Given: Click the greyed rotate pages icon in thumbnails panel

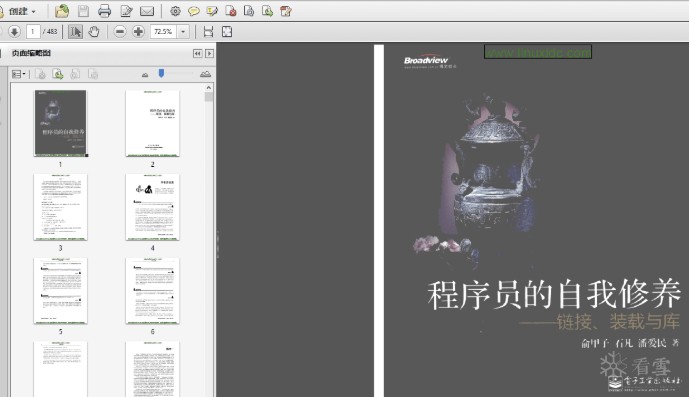Looking at the screenshot, I should coord(40,74).
